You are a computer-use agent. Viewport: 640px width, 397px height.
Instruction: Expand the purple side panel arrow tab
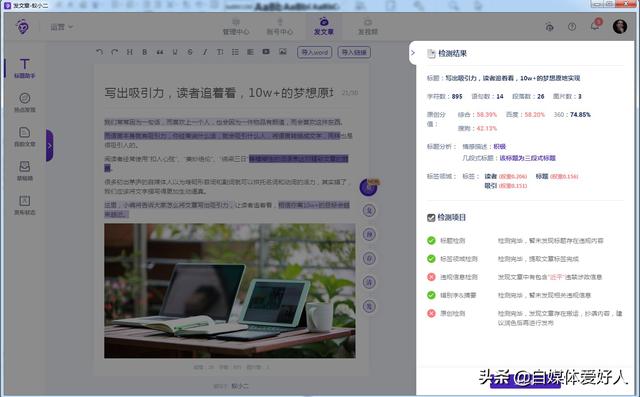coord(49,145)
